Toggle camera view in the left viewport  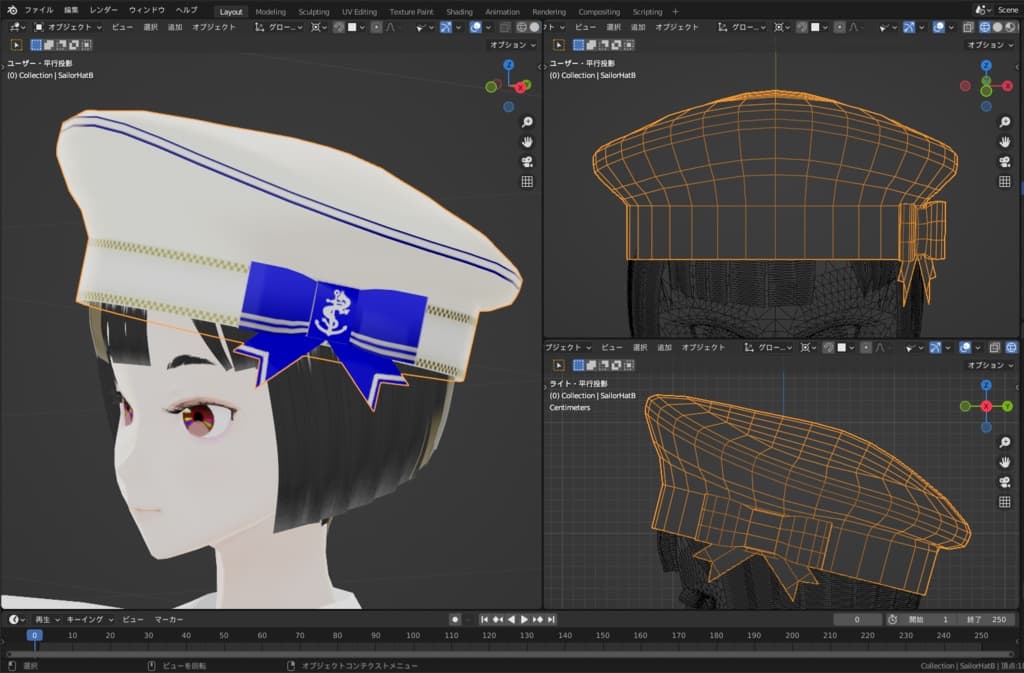pos(527,162)
